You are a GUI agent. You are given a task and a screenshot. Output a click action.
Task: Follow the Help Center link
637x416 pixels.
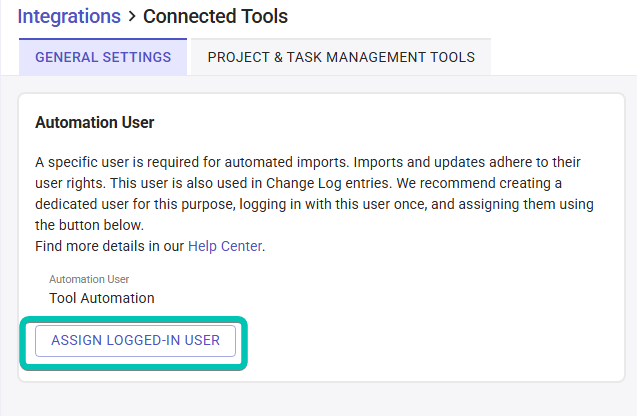[x=225, y=245]
